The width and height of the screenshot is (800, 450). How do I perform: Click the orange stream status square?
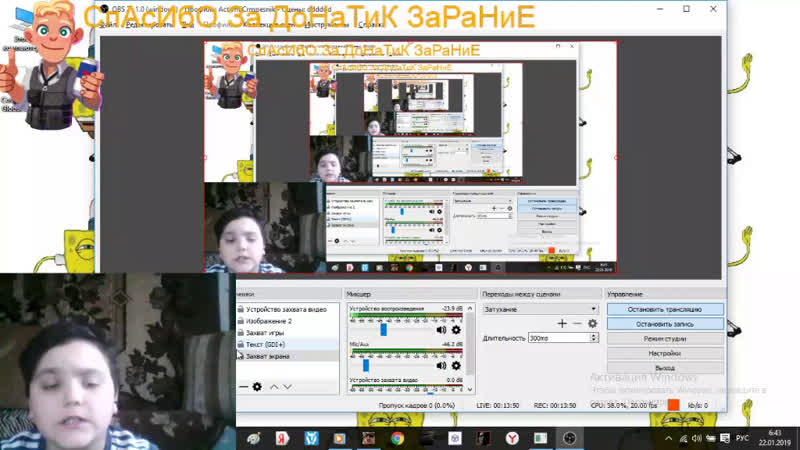673,405
